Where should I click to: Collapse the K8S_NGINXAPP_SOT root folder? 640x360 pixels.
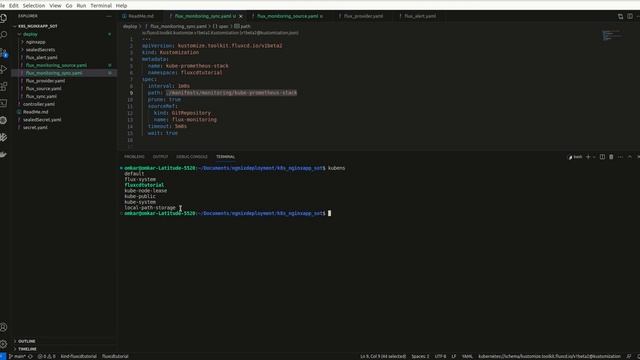point(38,26)
